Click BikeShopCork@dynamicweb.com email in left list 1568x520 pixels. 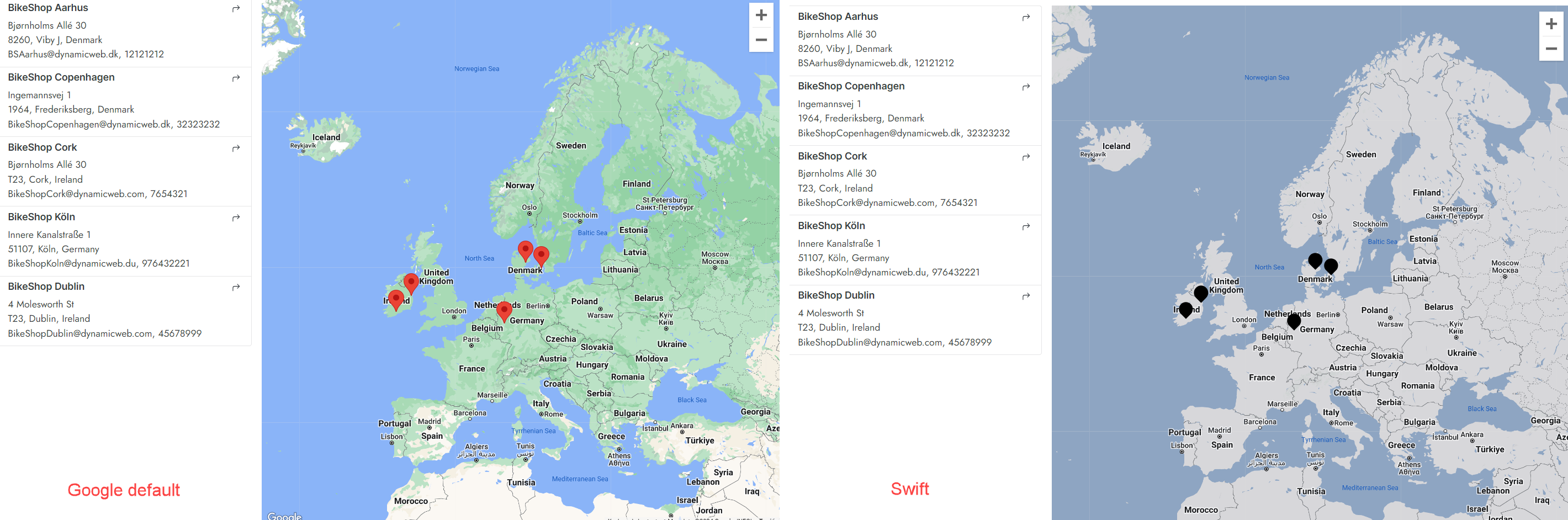(x=77, y=194)
